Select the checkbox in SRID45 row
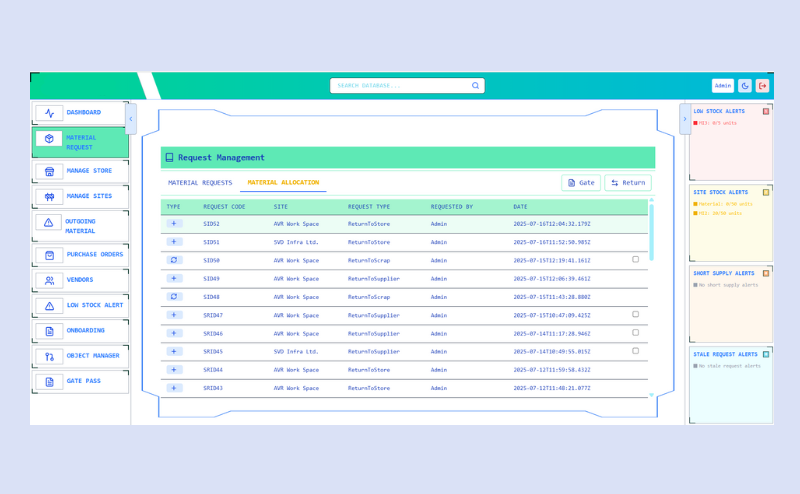800x494 pixels. (635, 351)
